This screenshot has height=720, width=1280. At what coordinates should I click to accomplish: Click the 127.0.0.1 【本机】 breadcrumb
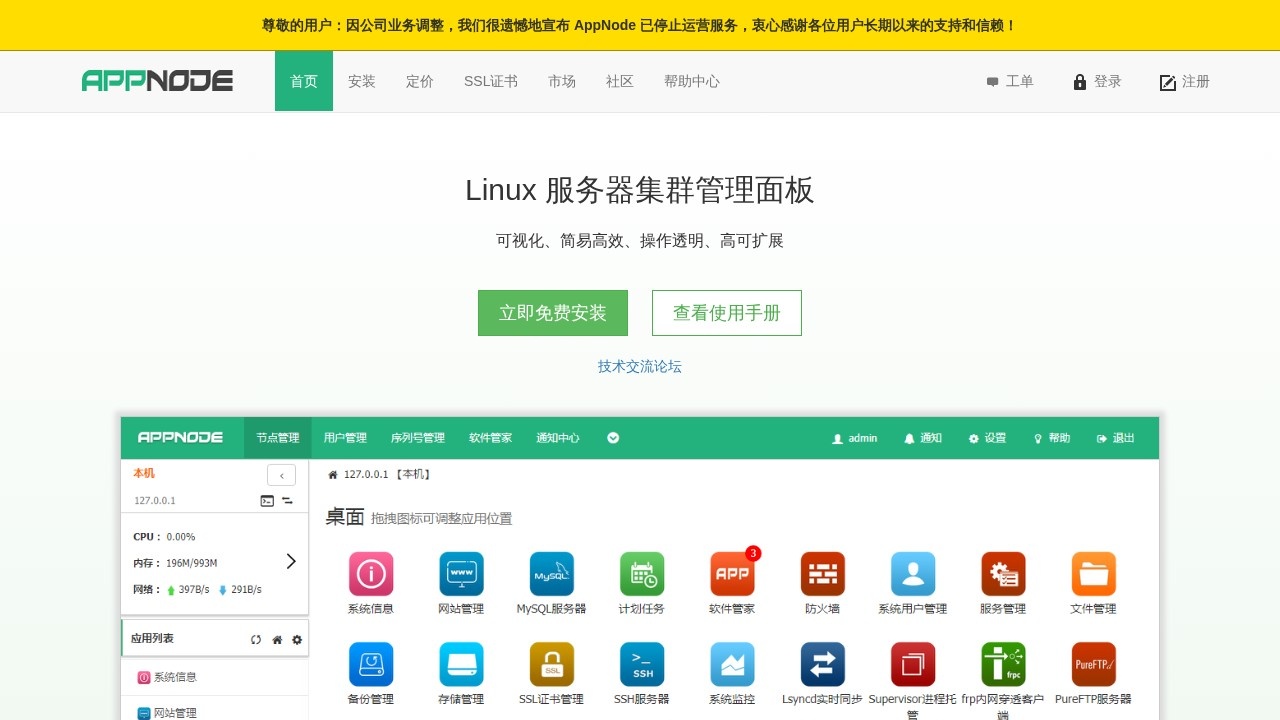[387, 474]
